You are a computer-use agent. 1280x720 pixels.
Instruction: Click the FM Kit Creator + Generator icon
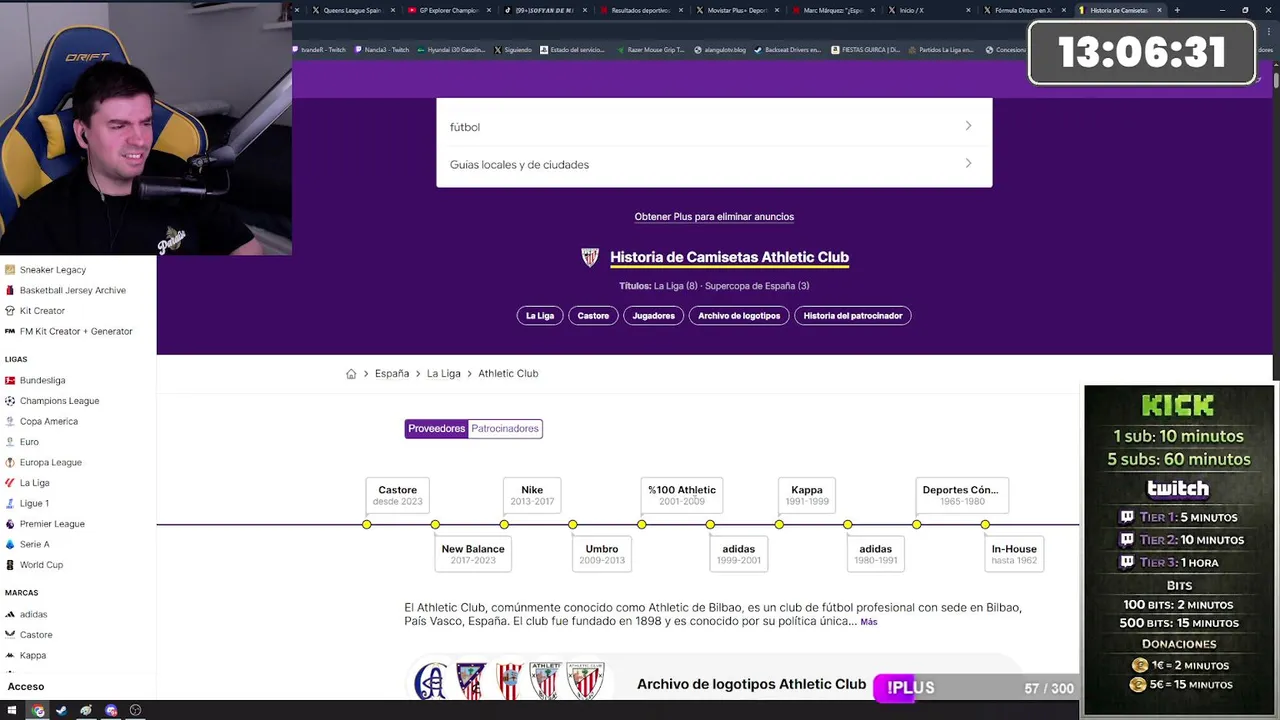click(x=10, y=331)
